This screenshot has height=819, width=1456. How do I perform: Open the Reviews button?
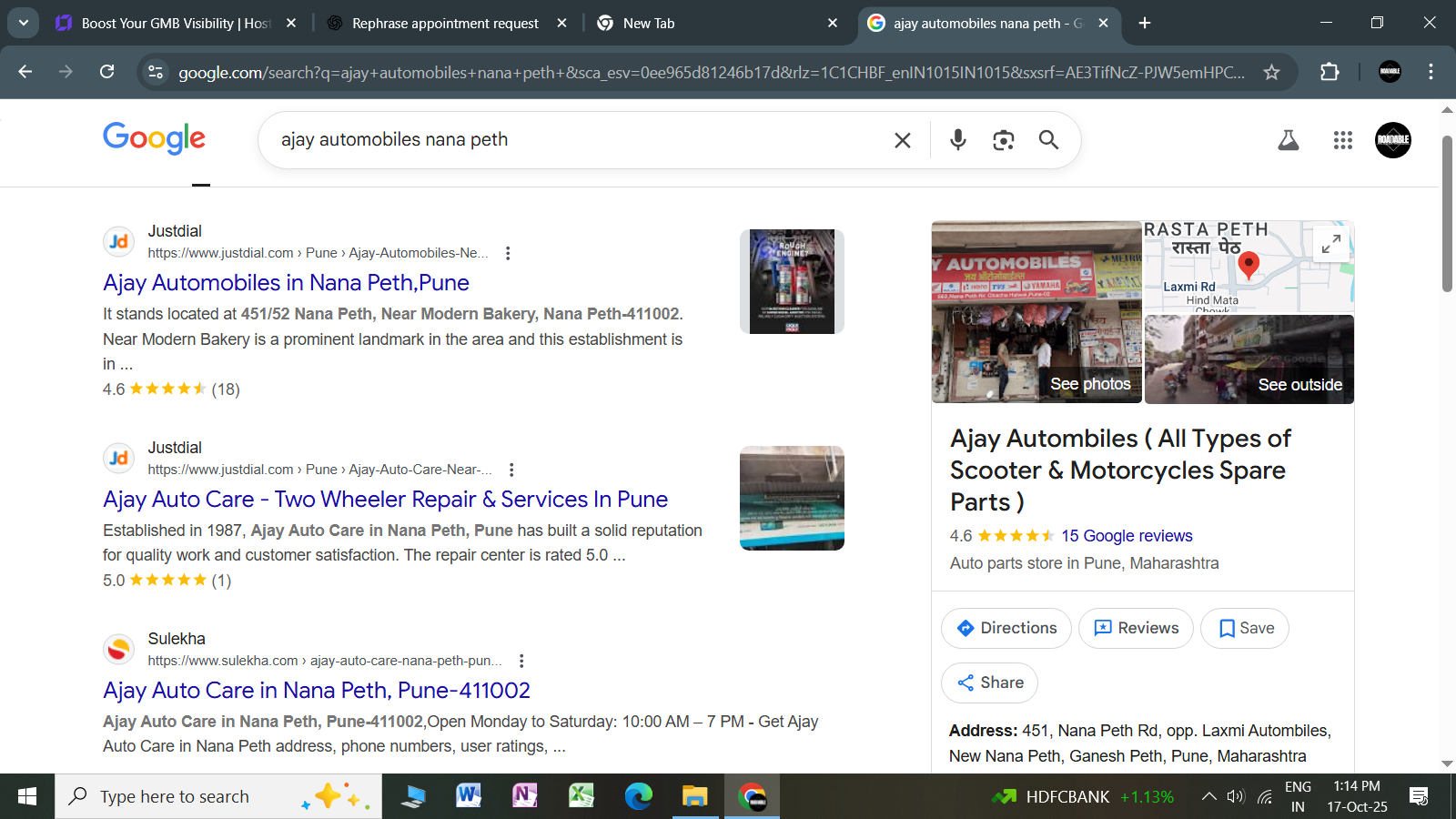point(1136,628)
